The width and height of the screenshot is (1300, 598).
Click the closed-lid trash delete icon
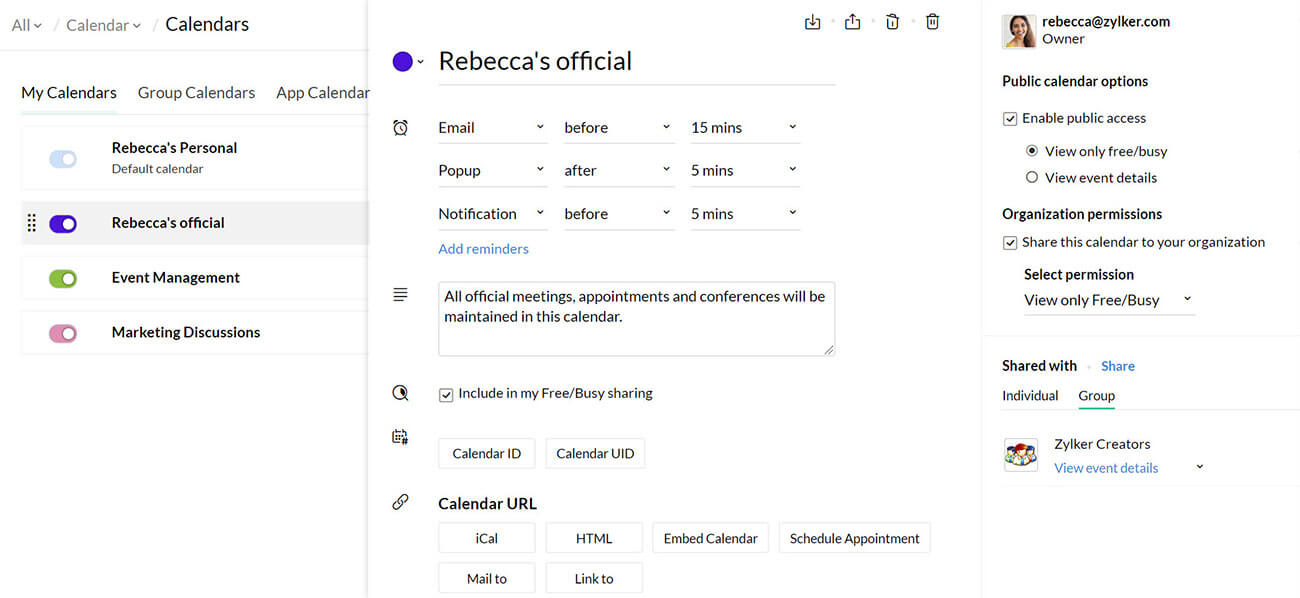pos(932,22)
